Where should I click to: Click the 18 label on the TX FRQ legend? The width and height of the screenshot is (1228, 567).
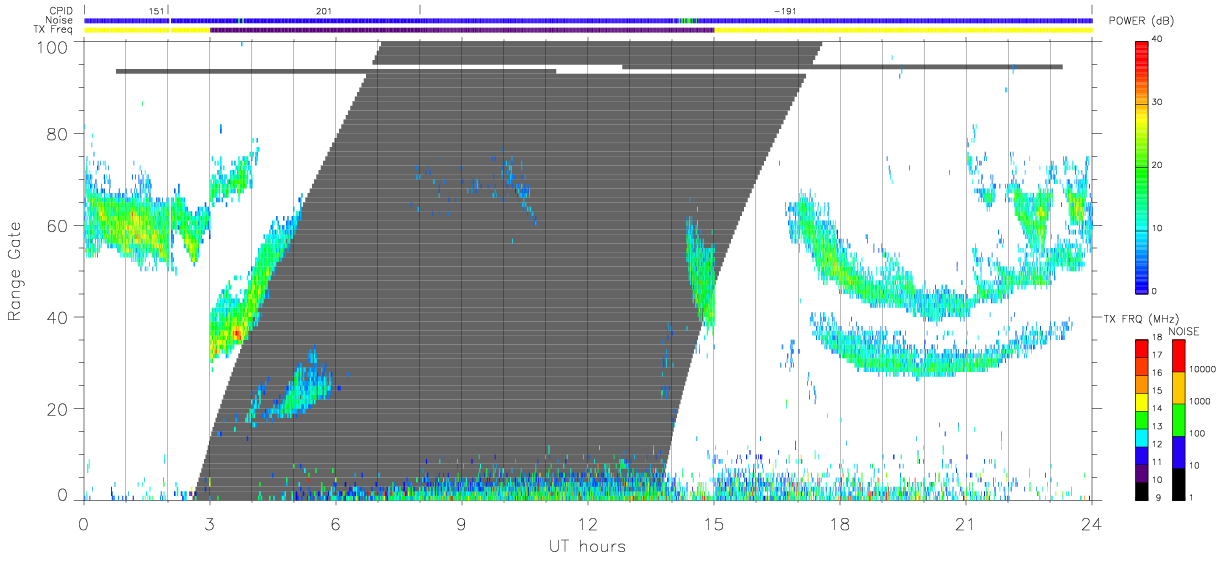pyautogui.click(x=1157, y=338)
